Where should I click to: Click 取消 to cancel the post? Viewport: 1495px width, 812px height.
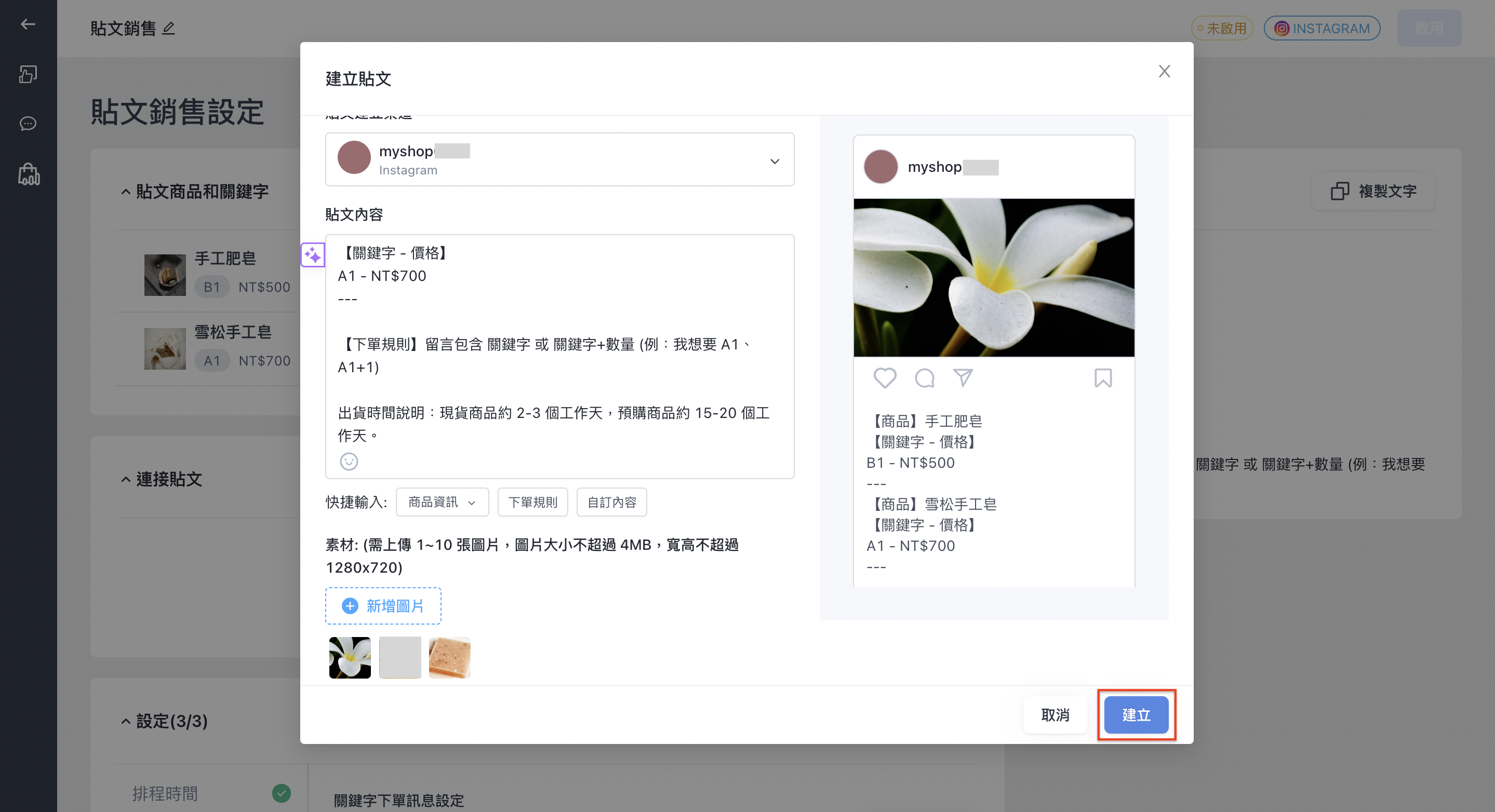(1055, 714)
